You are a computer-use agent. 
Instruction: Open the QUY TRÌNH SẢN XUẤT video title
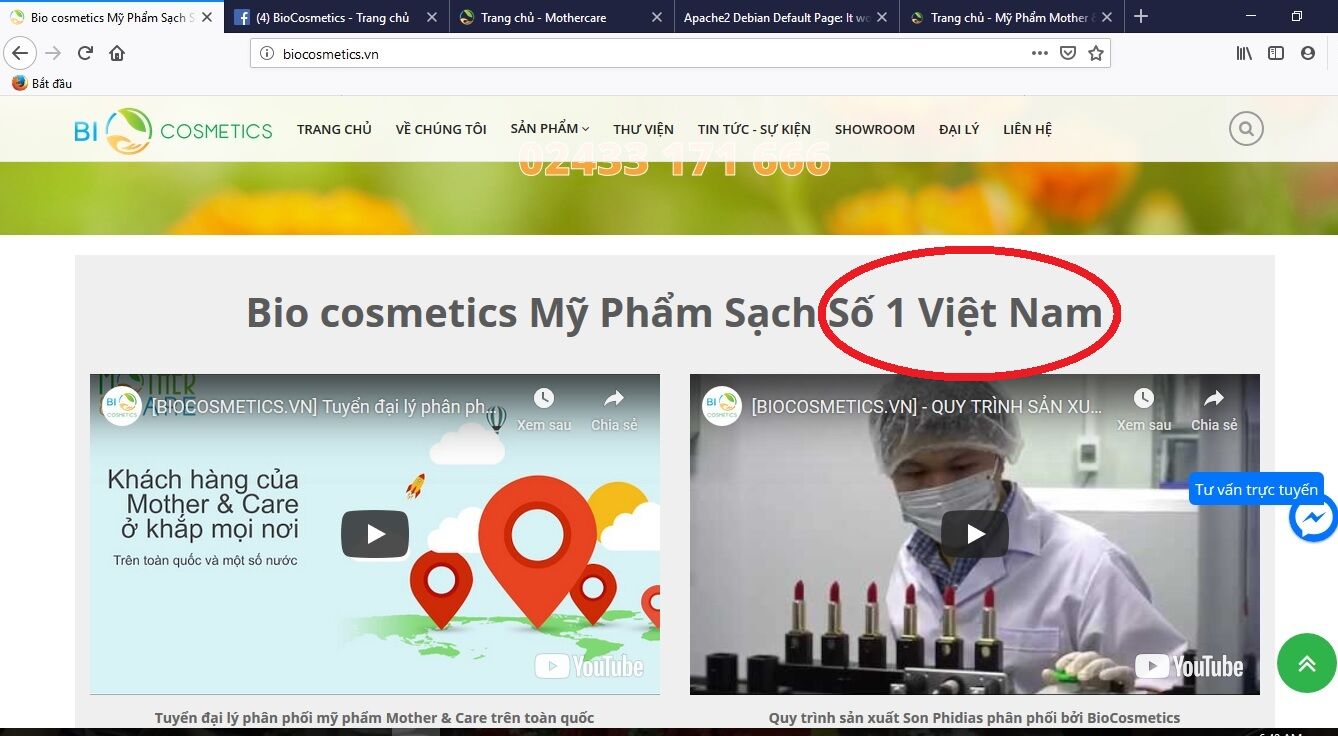(926, 407)
